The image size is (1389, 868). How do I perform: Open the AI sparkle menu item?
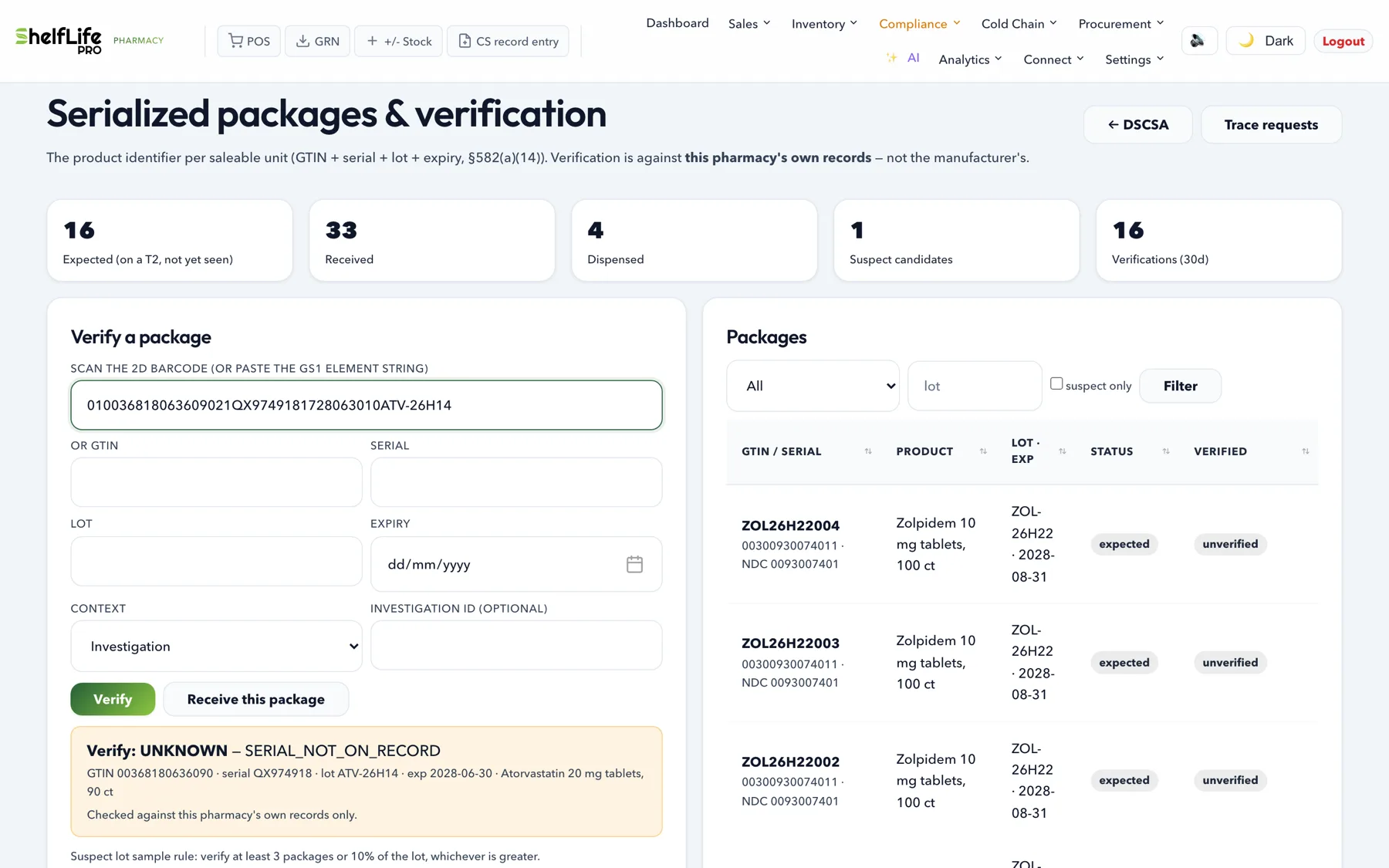tap(903, 58)
